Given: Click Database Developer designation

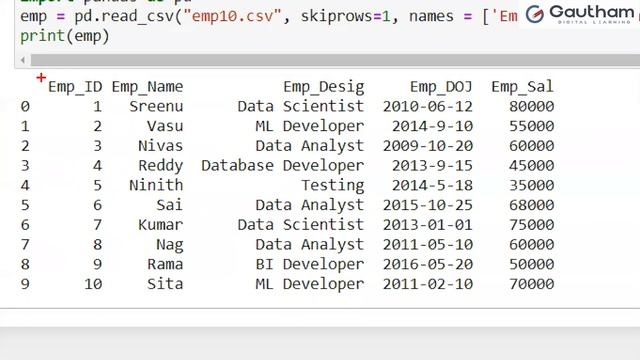Looking at the screenshot, I should coord(282,165).
